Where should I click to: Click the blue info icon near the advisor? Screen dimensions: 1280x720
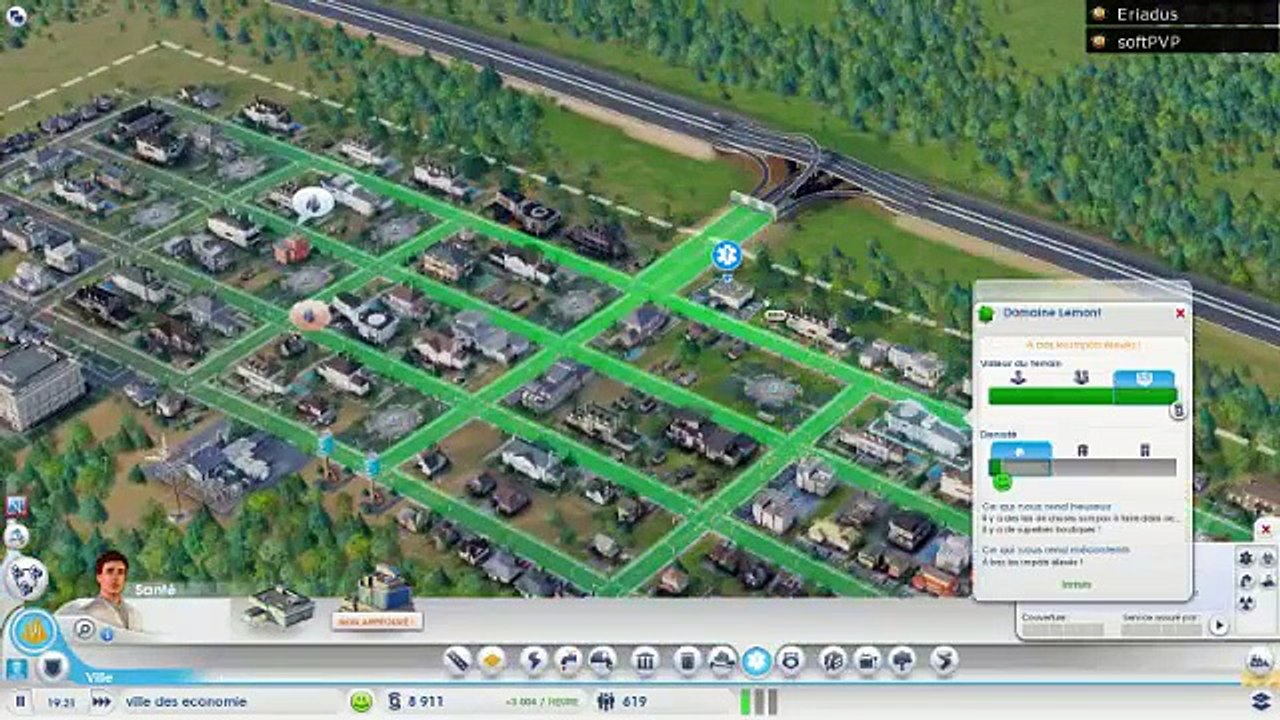[107, 634]
